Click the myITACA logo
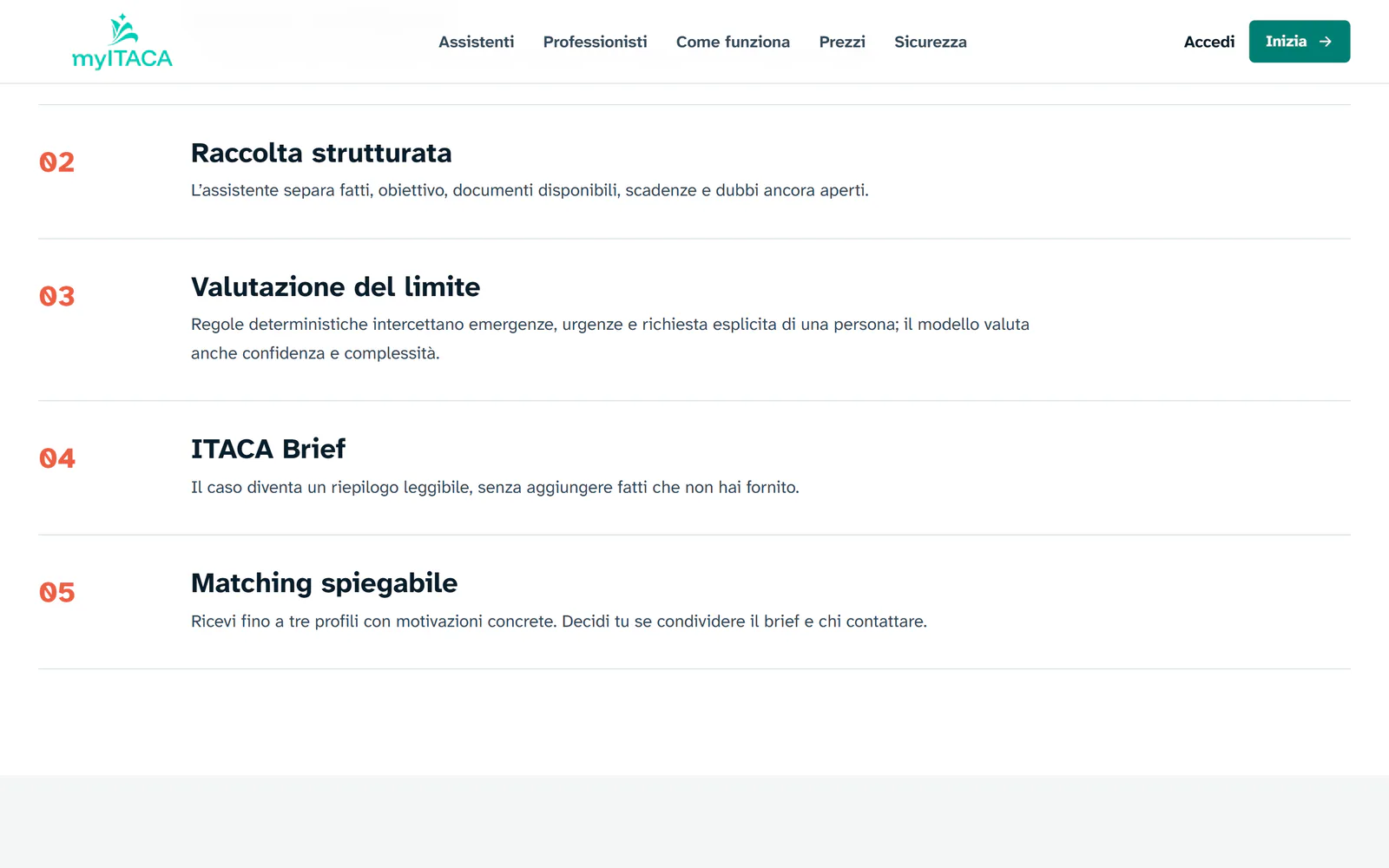The height and width of the screenshot is (868, 1389). [122, 42]
